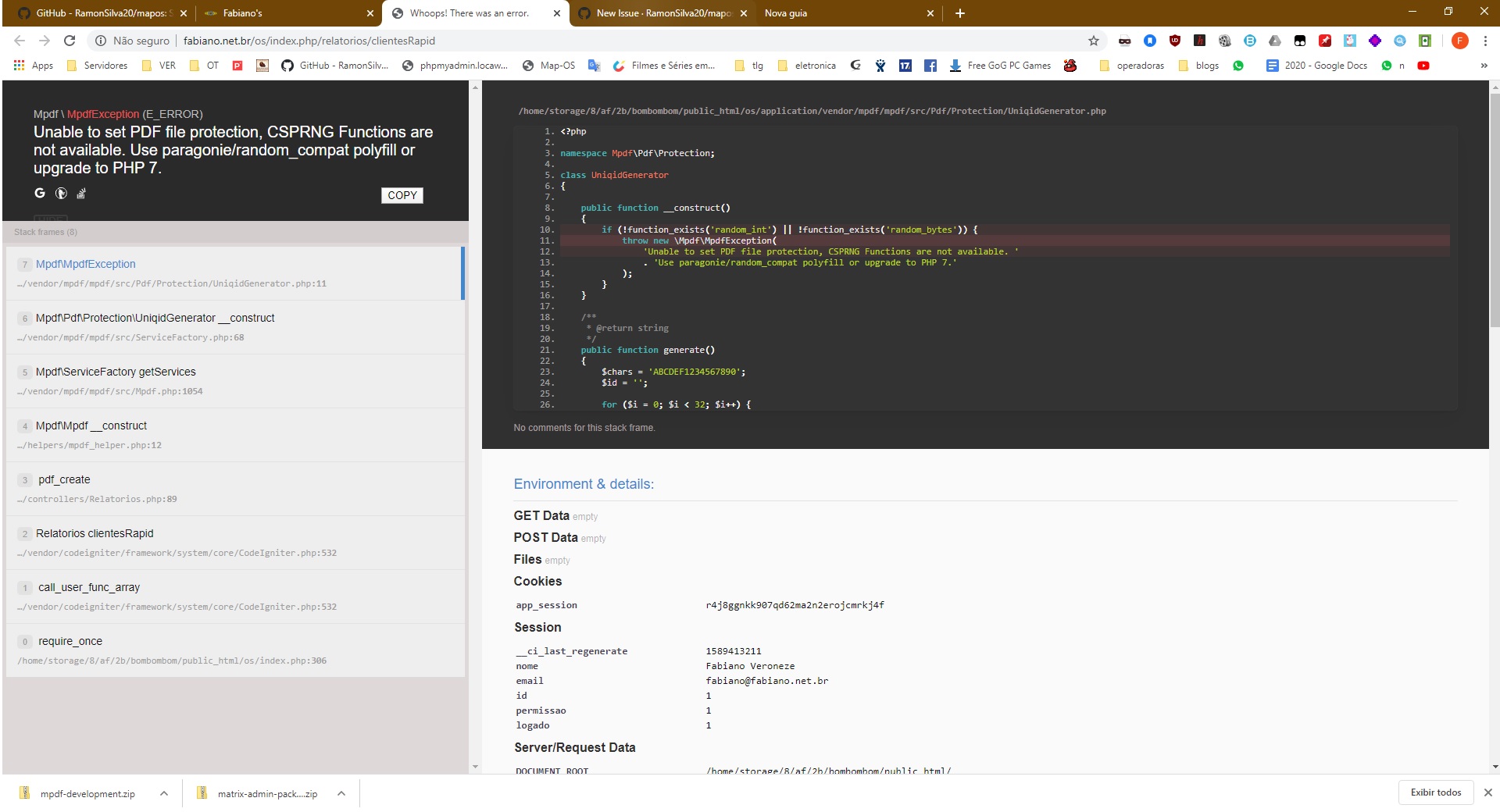This screenshot has width=1500, height=812.
Task: Open the uBlock Origin extension
Action: pos(1175,41)
